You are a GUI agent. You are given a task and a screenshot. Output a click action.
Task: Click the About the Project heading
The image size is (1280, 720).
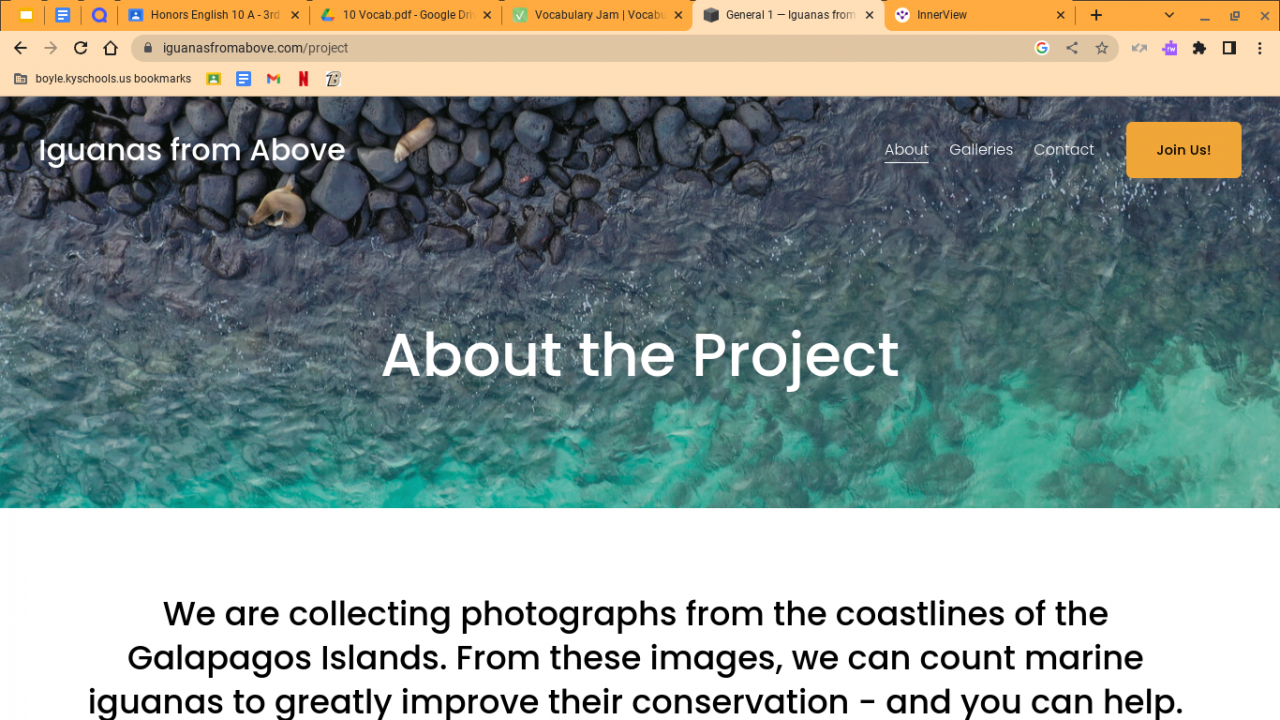640,355
